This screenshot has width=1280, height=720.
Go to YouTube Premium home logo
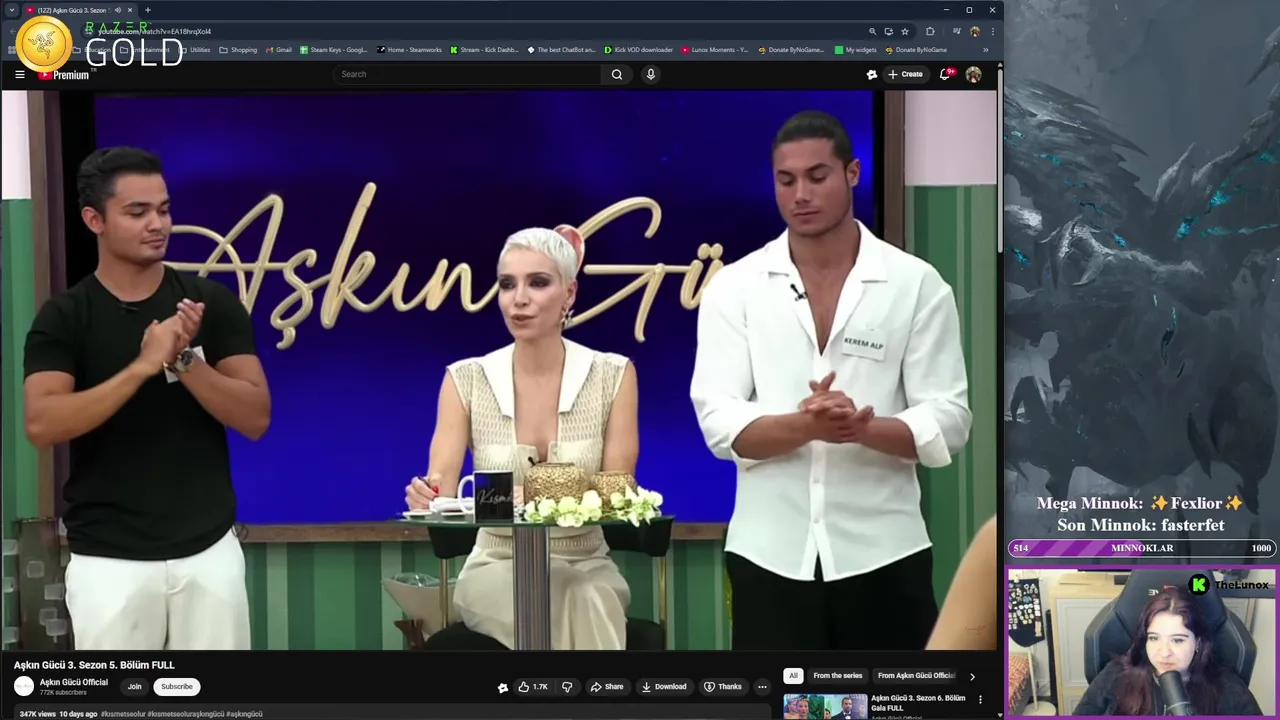pyautogui.click(x=64, y=75)
